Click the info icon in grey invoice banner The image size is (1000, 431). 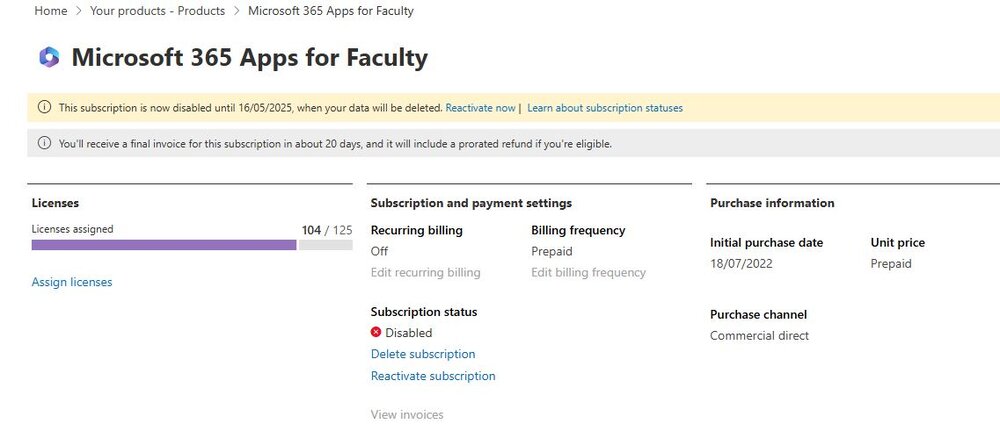[x=44, y=143]
